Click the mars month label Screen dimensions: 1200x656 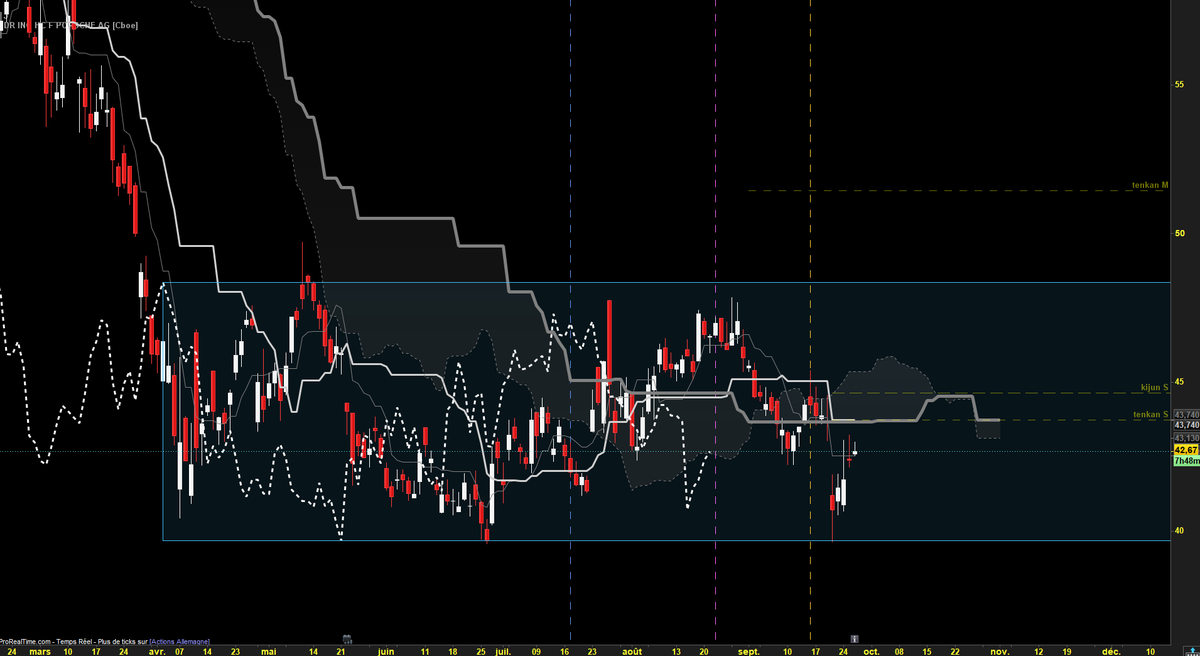tap(40, 651)
